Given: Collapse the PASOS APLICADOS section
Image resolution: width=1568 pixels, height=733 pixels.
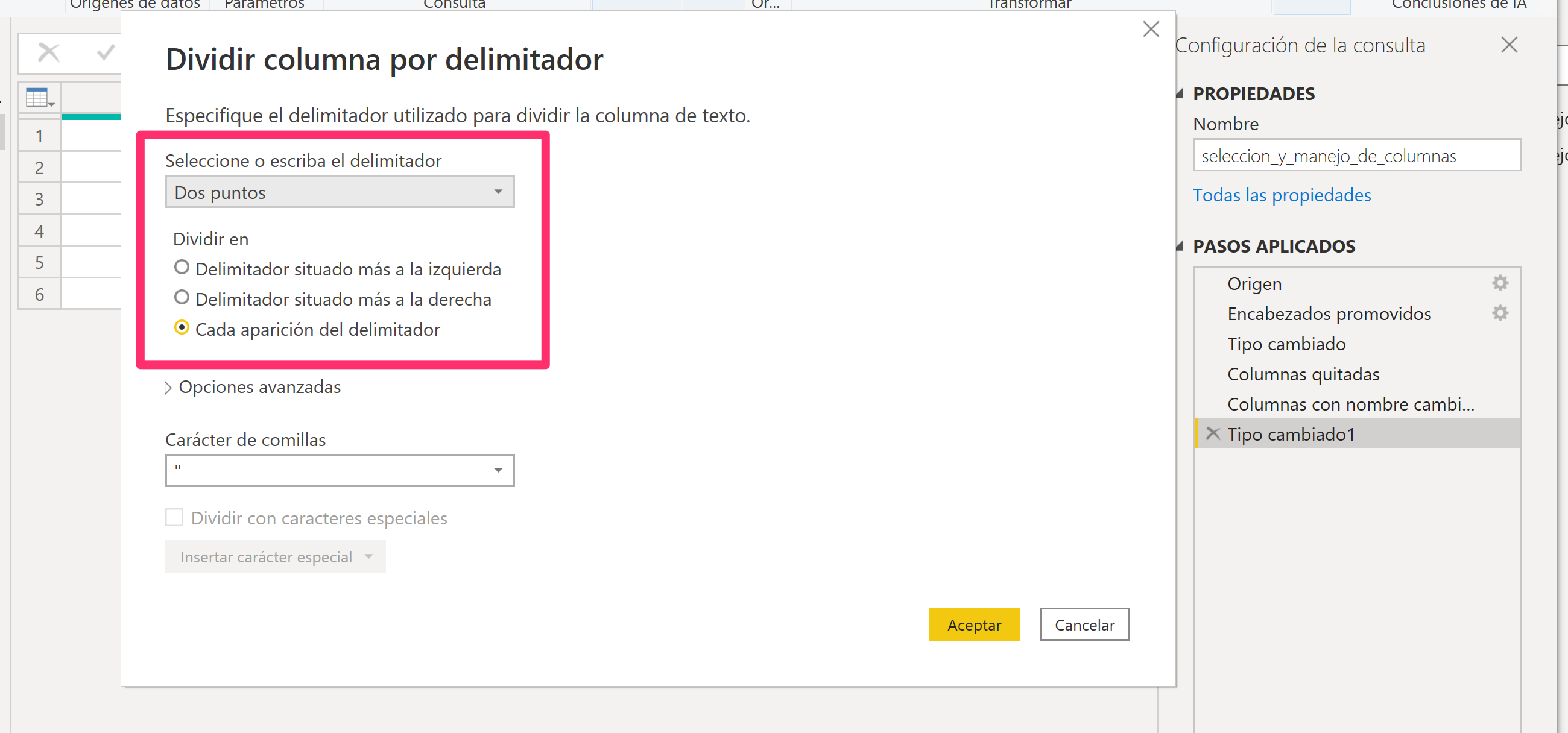Looking at the screenshot, I should [x=1180, y=247].
